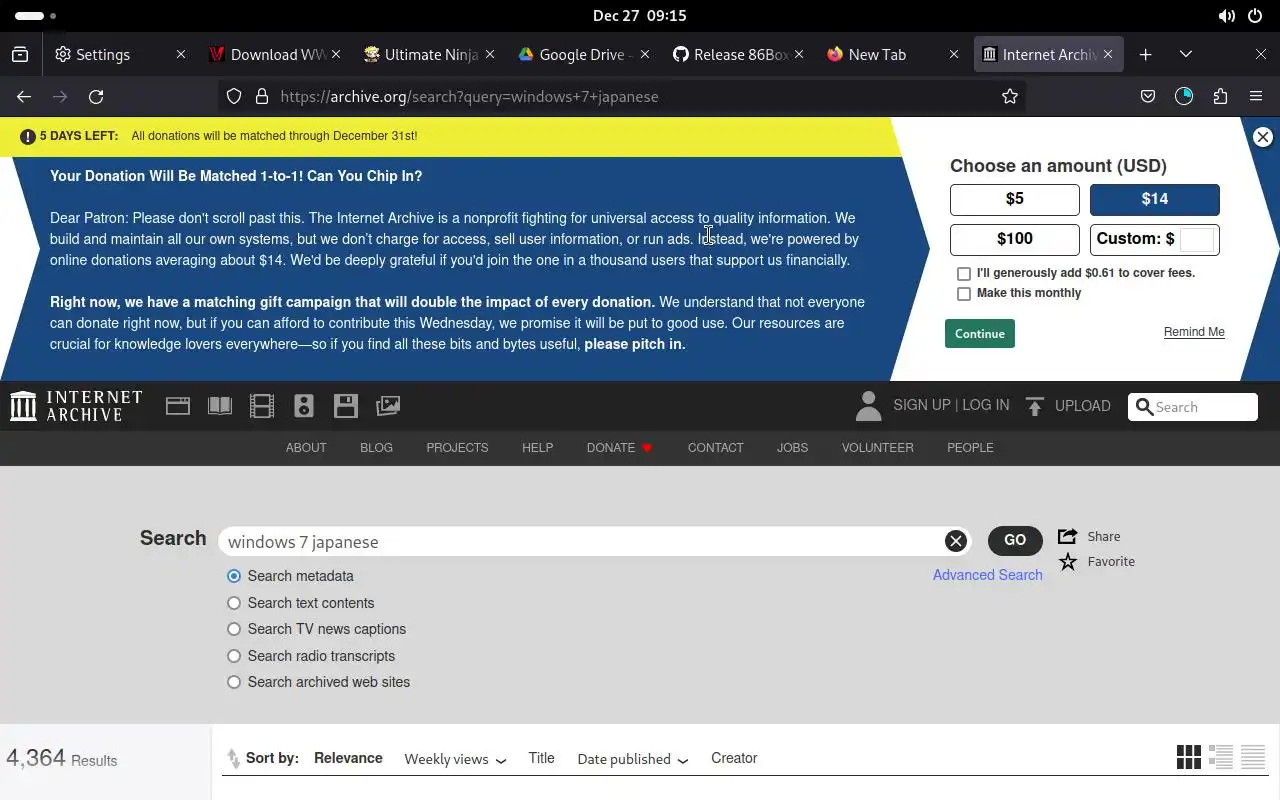
Task: Click the Custom donation amount field
Action: (1197, 239)
